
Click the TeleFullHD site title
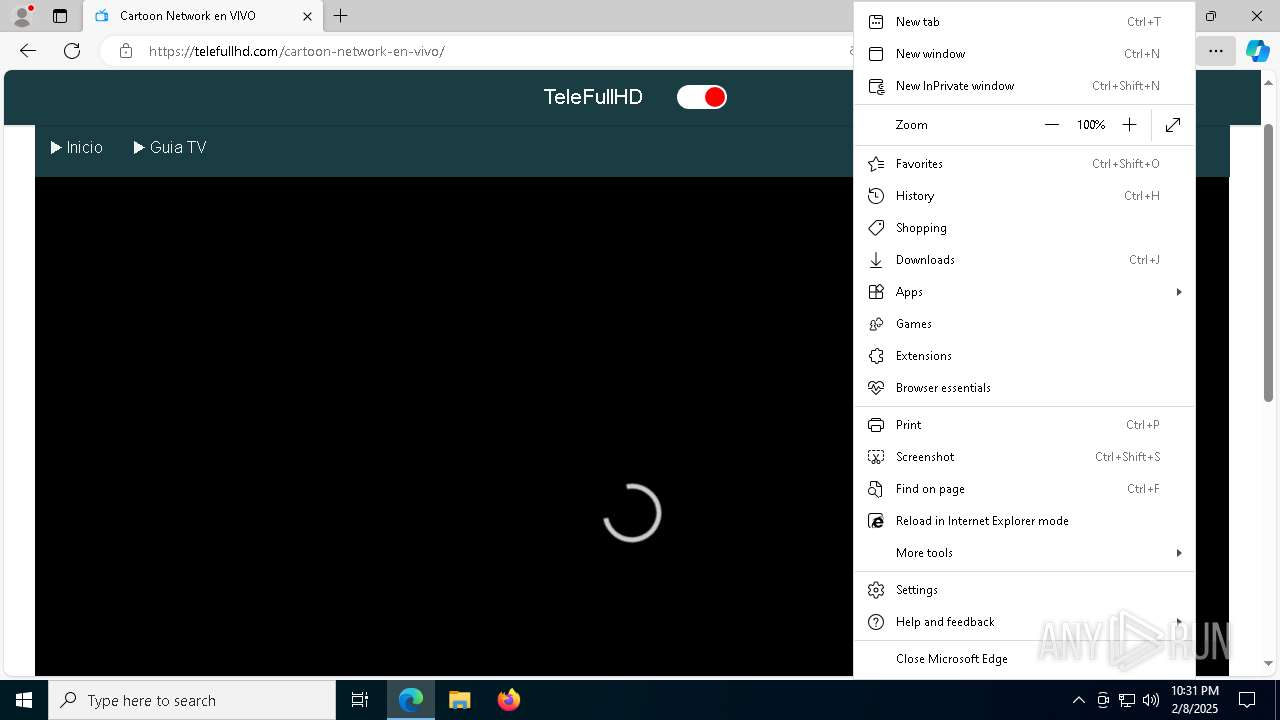[593, 97]
